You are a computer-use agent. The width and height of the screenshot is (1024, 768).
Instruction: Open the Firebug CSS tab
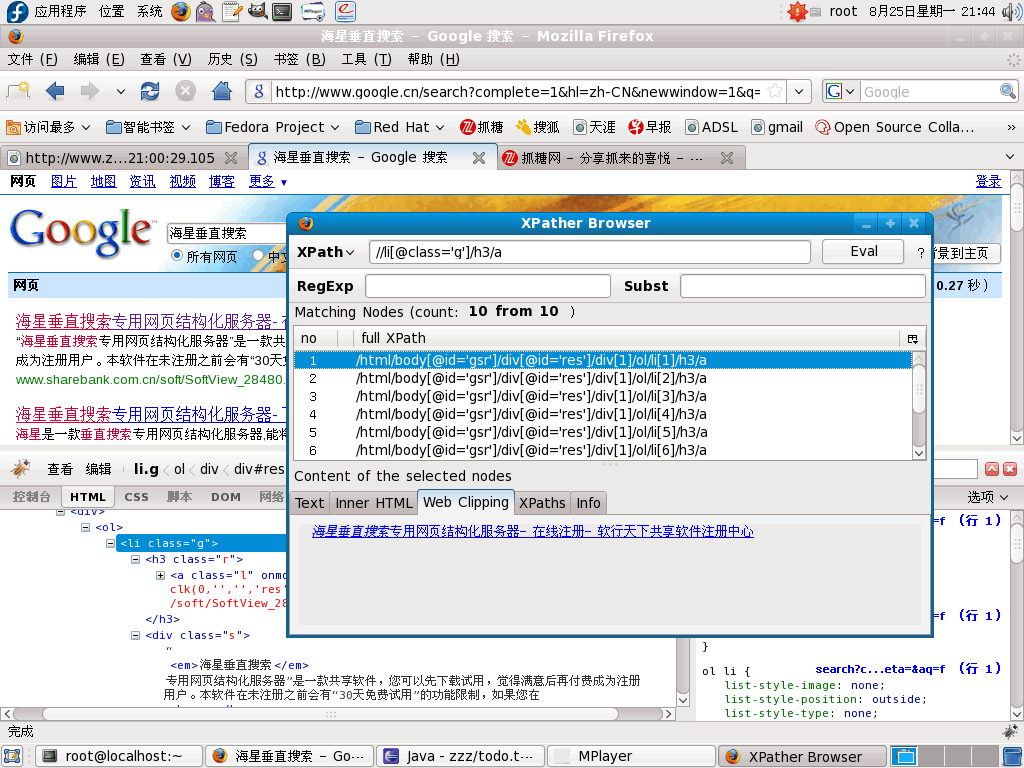pos(136,497)
